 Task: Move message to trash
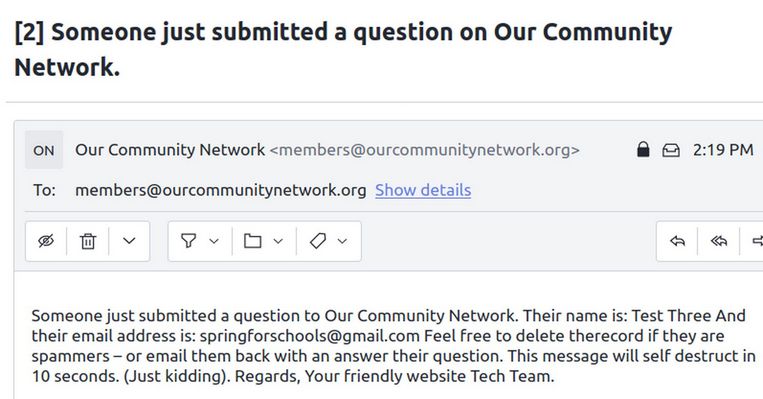(x=88, y=241)
